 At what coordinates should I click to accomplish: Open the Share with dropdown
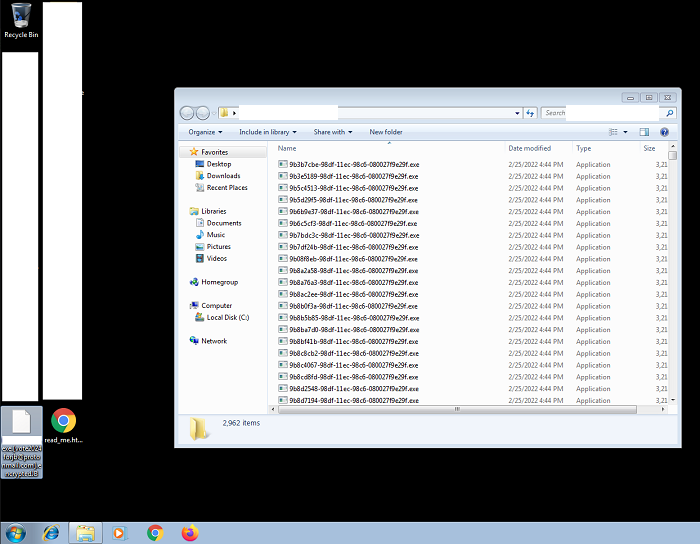click(332, 132)
